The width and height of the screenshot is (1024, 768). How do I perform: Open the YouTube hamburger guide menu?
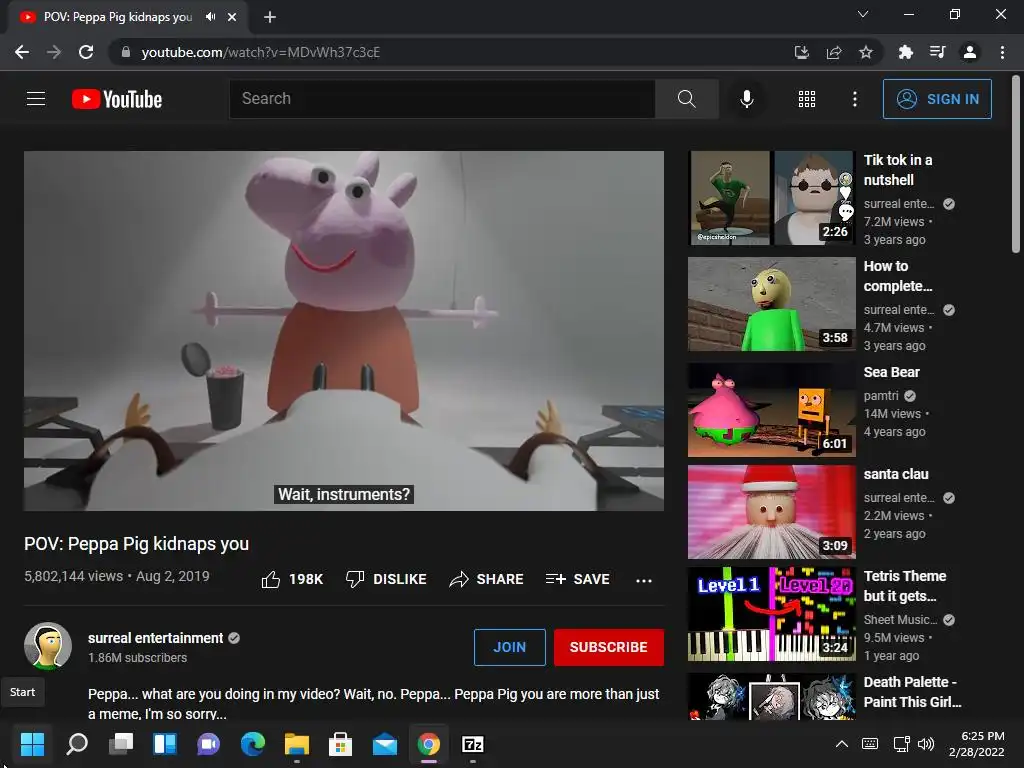click(36, 99)
